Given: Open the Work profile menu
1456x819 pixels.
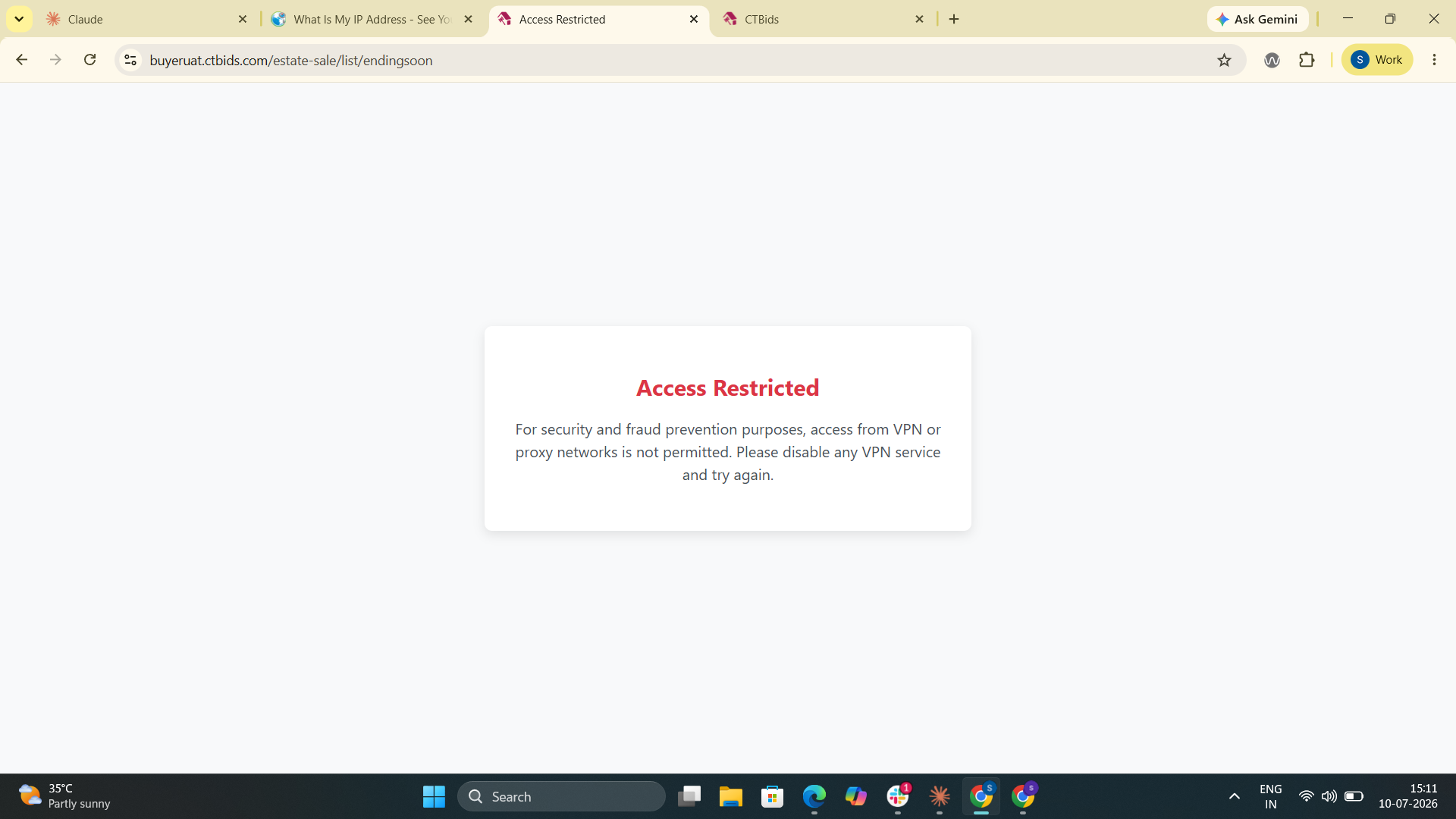Looking at the screenshot, I should pos(1377,60).
